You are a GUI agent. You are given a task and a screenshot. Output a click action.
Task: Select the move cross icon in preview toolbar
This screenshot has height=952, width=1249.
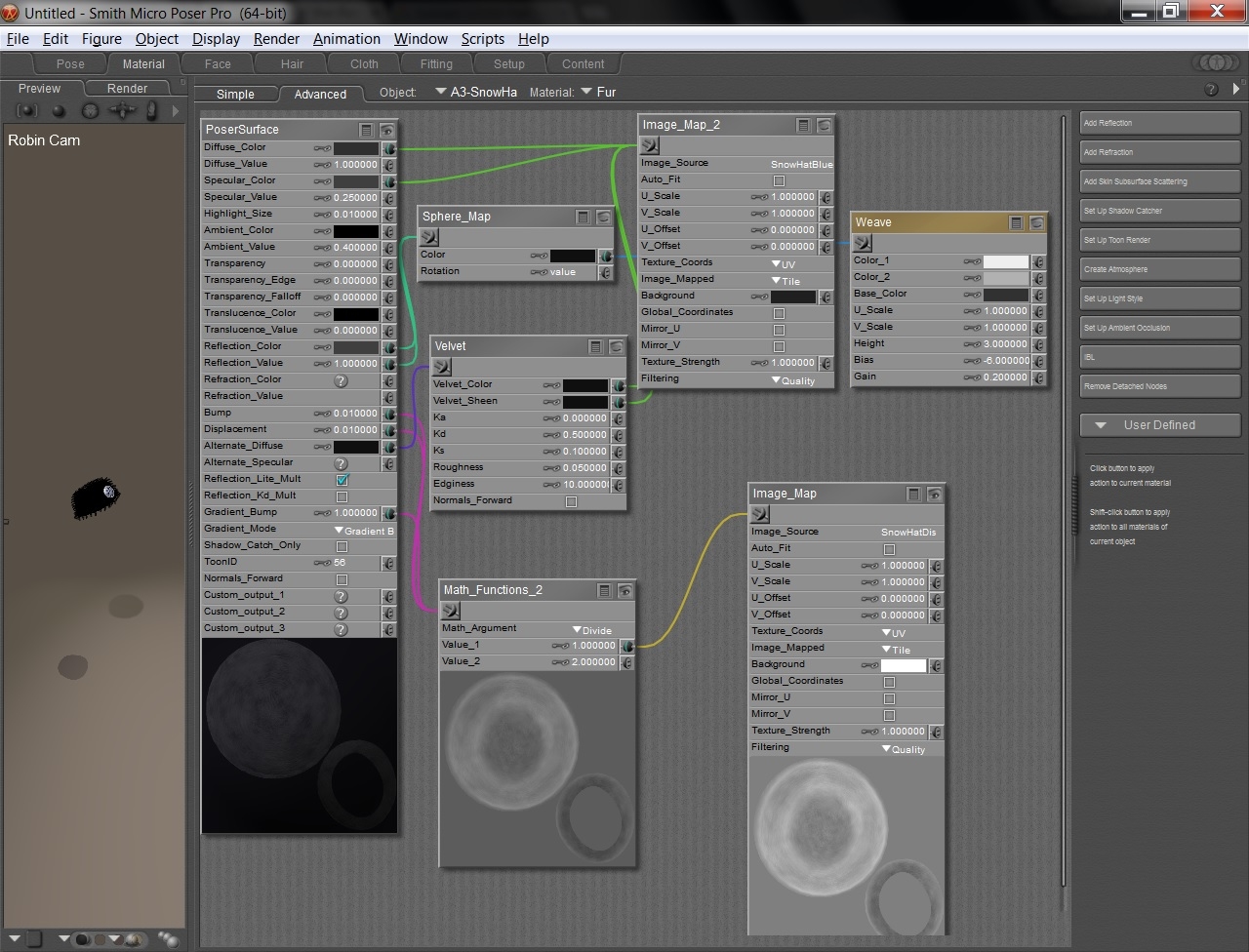(122, 110)
